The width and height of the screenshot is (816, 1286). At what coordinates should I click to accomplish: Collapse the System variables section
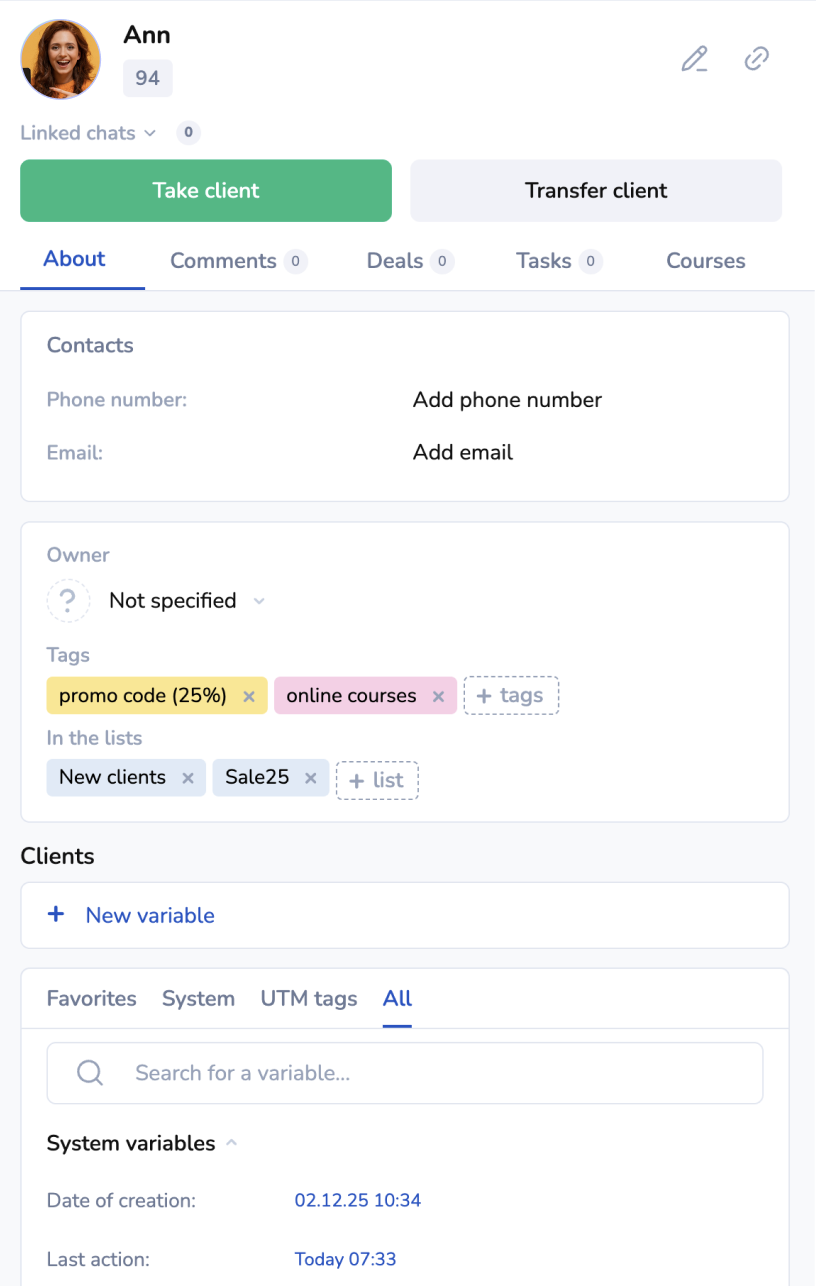click(x=231, y=1143)
